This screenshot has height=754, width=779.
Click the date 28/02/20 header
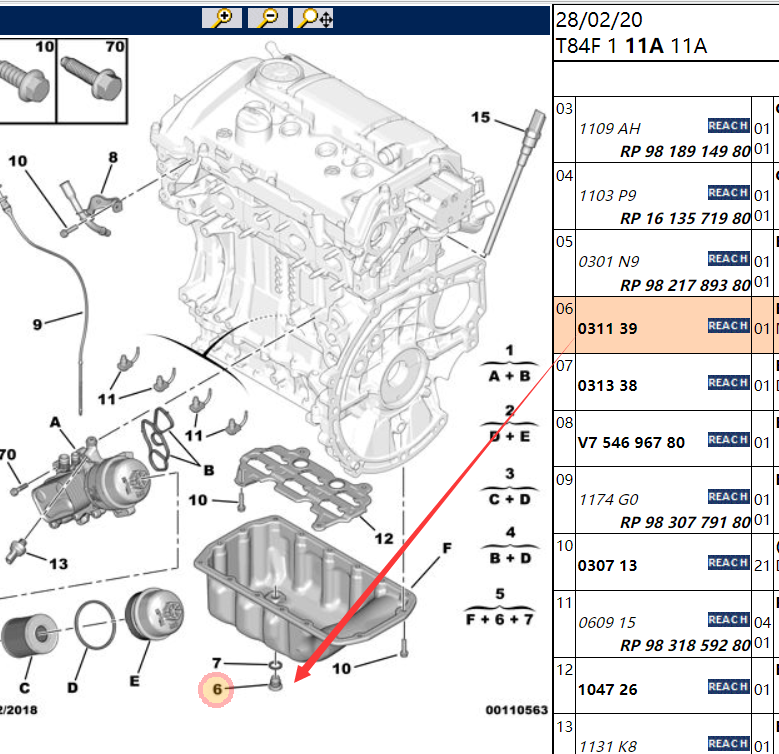click(599, 20)
